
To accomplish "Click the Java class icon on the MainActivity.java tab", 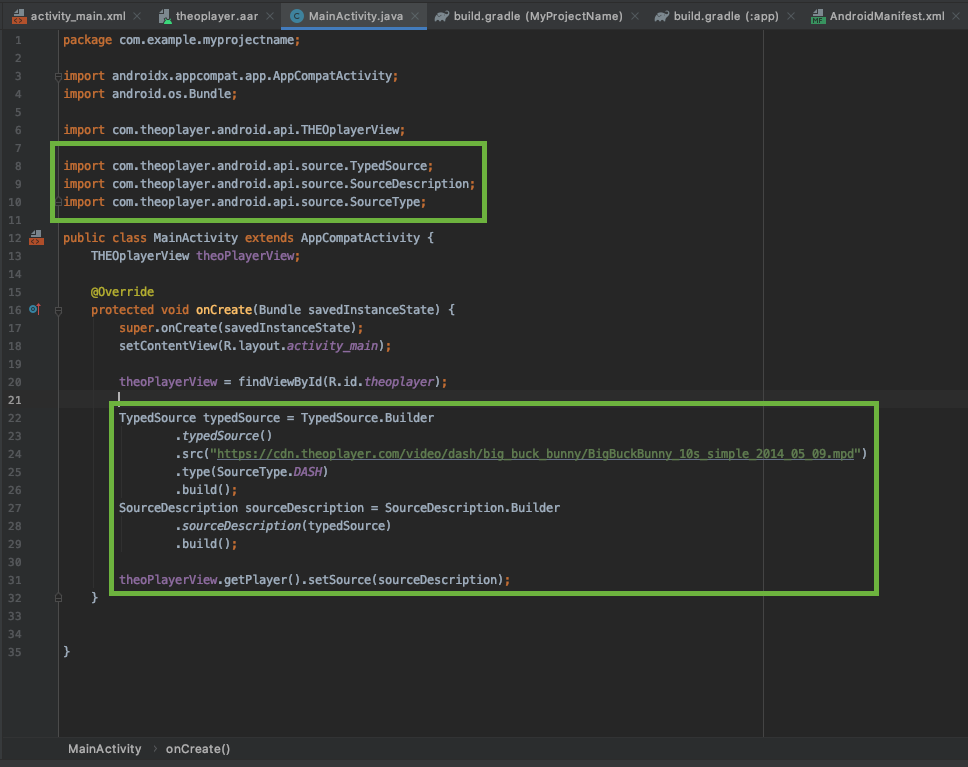I will [297, 16].
